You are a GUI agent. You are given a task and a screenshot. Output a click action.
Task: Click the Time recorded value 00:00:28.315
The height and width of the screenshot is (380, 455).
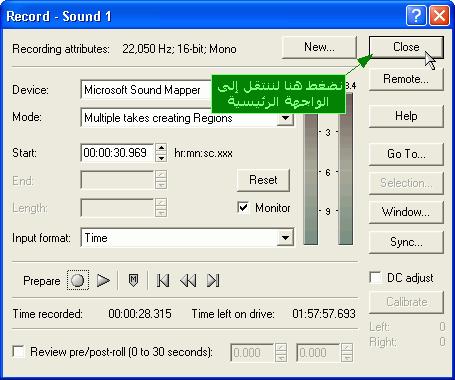[x=140, y=314]
